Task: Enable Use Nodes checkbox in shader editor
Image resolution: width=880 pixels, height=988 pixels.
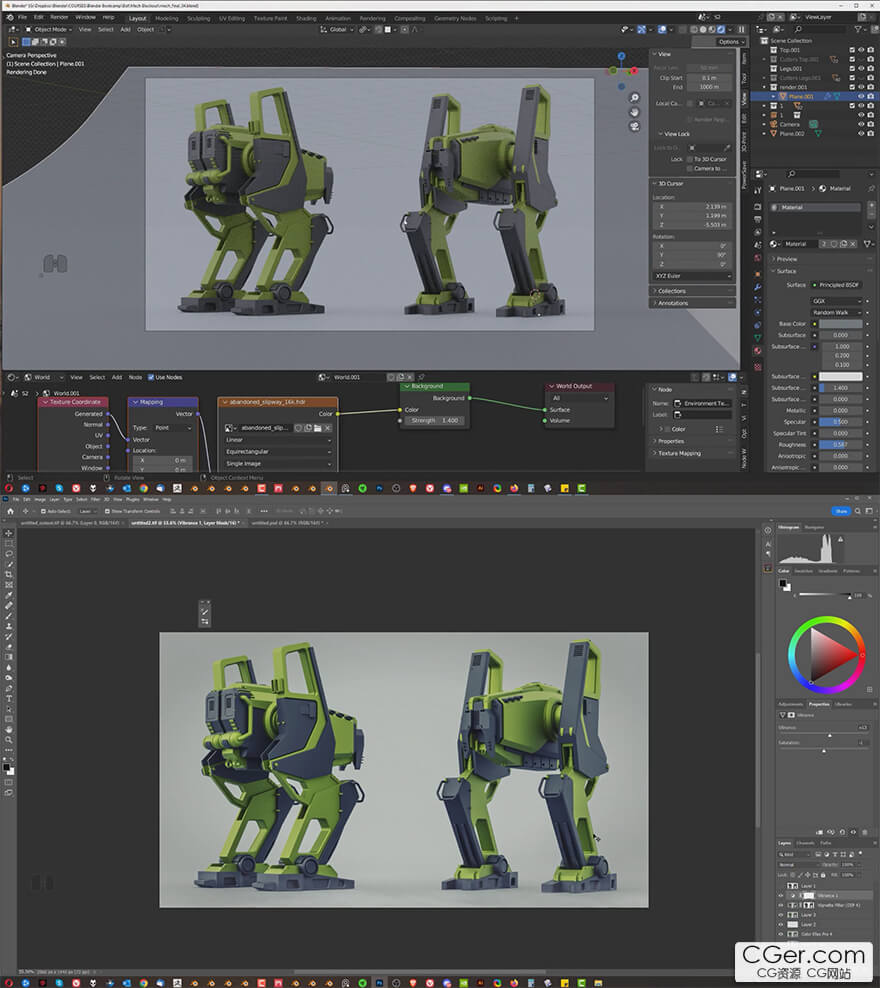Action: pos(151,377)
